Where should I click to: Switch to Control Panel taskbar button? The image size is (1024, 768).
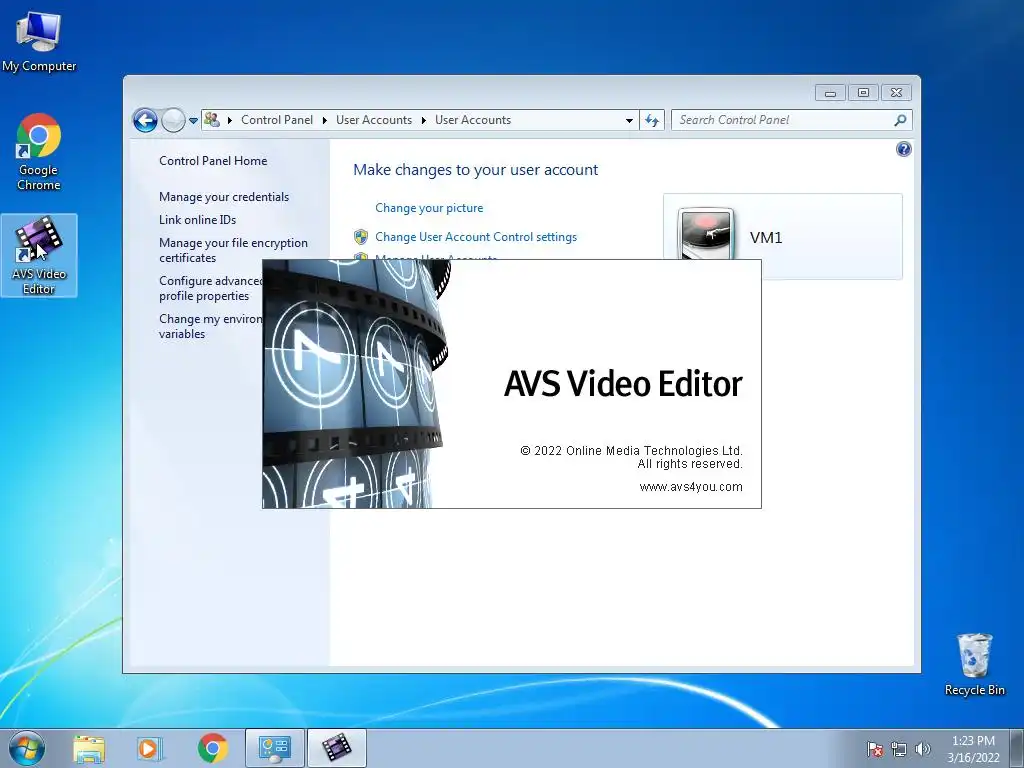tap(275, 748)
